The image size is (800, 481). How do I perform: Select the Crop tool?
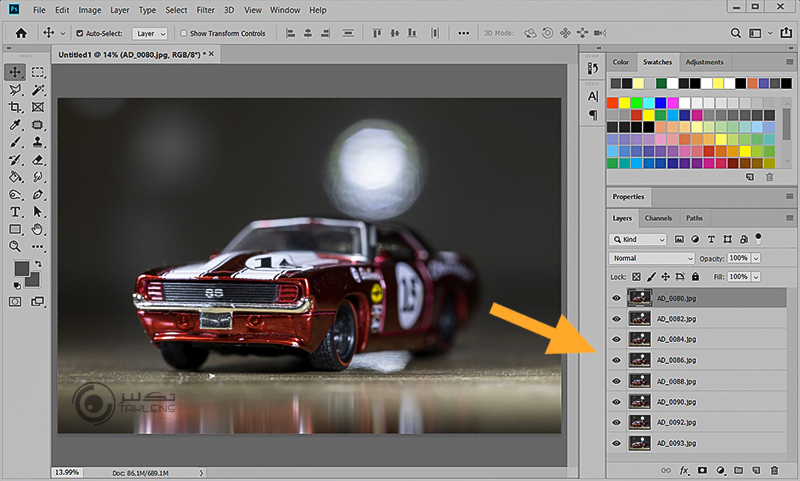(x=16, y=107)
